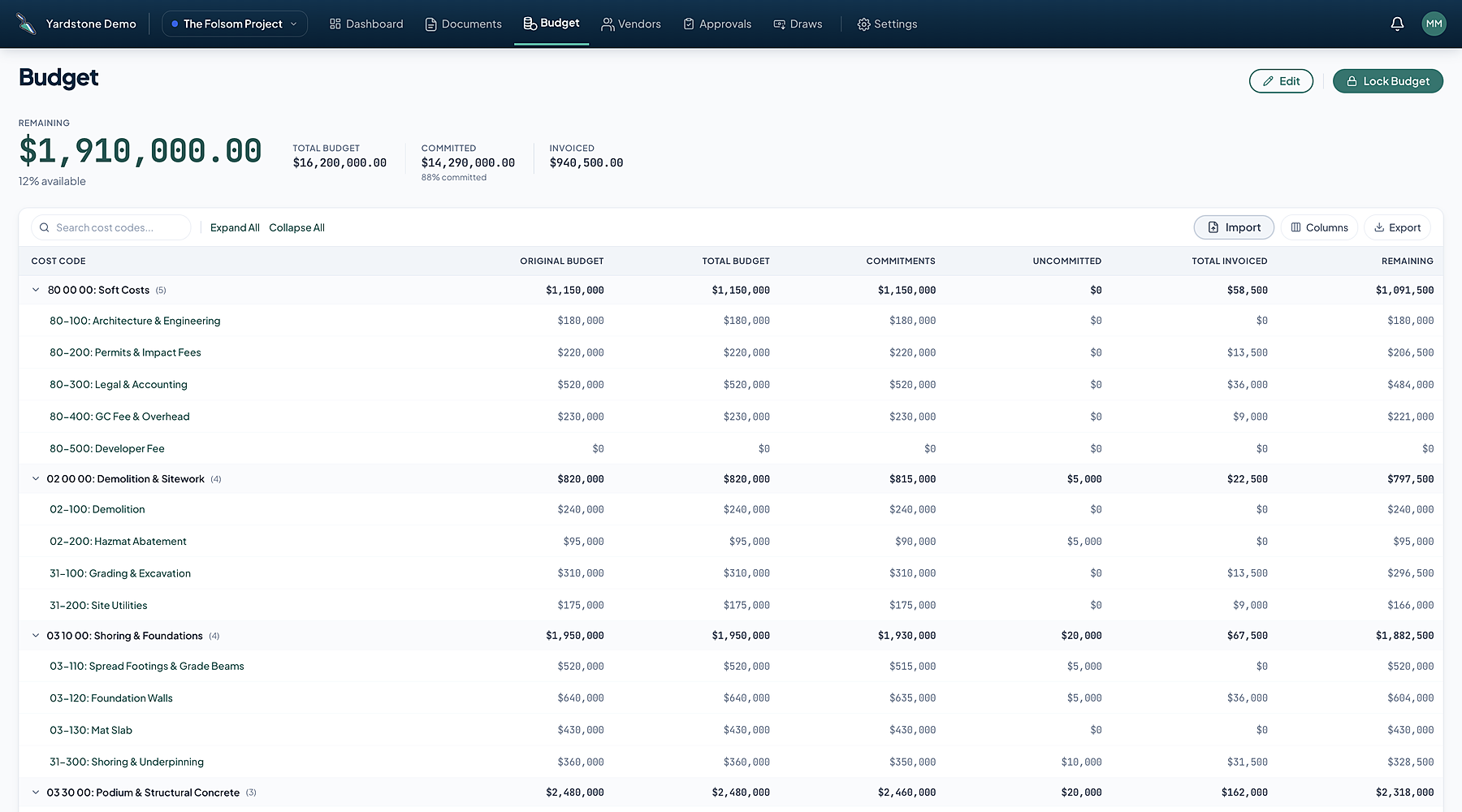This screenshot has width=1462, height=812.
Task: Click the $1,910,000.00 remaining amount
Action: click(141, 151)
